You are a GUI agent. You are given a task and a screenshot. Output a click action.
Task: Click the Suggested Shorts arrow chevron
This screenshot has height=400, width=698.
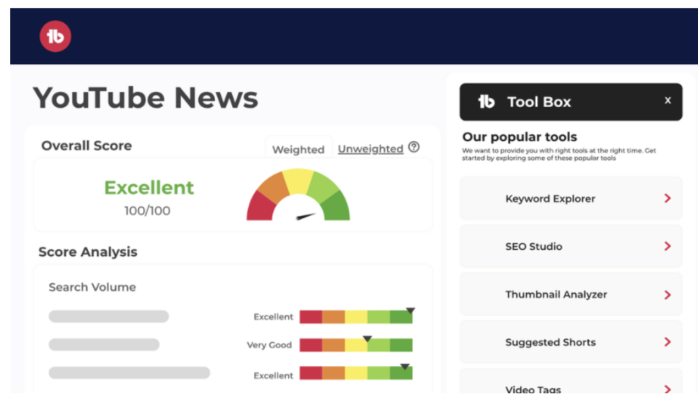coord(667,342)
